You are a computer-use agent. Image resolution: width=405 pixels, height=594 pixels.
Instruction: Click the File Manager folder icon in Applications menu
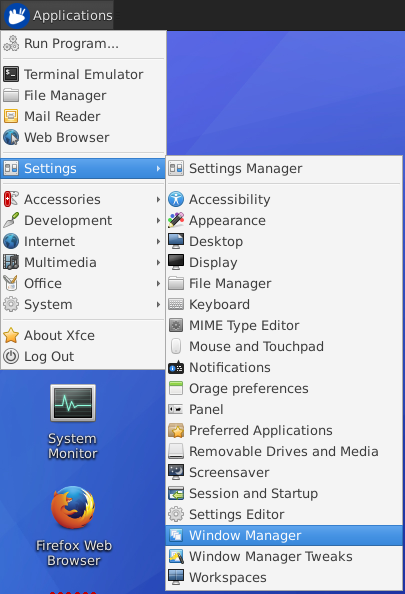click(x=11, y=95)
